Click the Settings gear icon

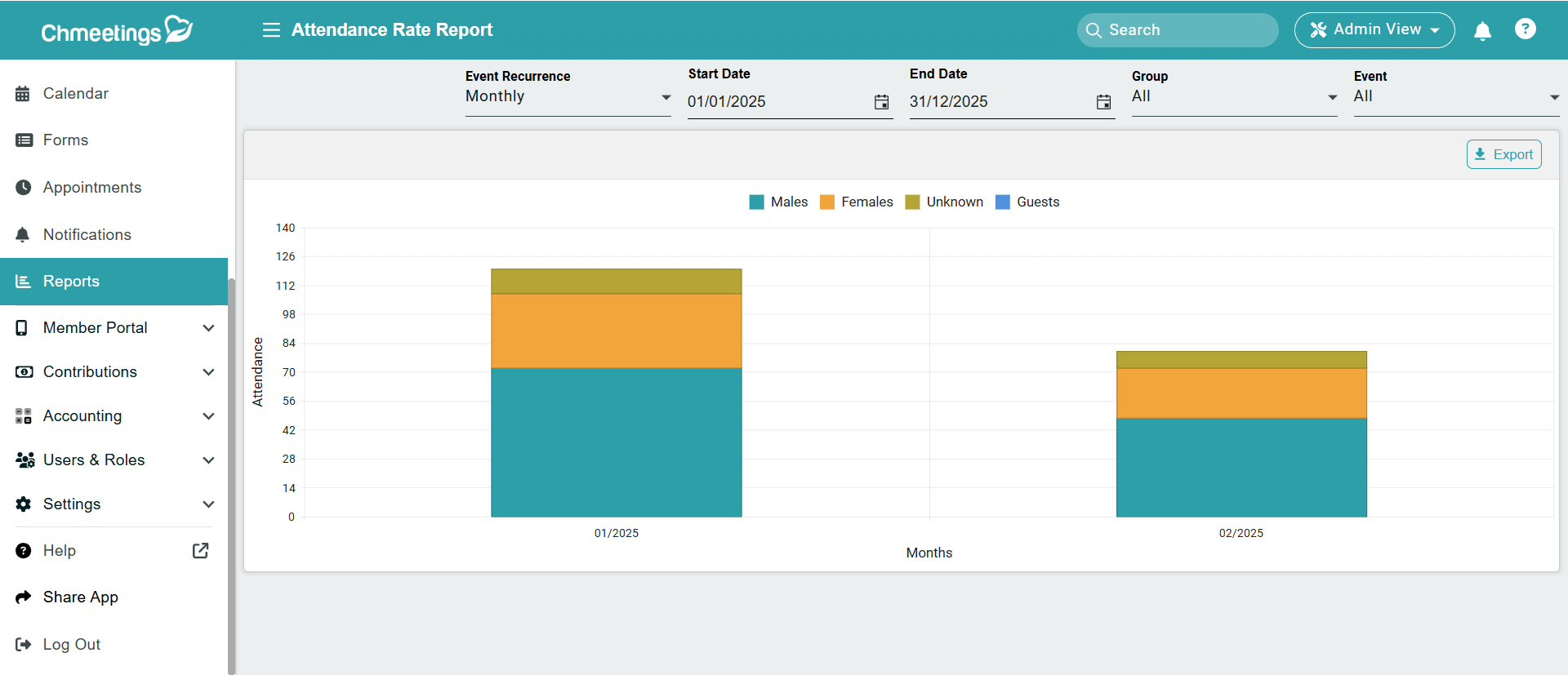(x=24, y=504)
